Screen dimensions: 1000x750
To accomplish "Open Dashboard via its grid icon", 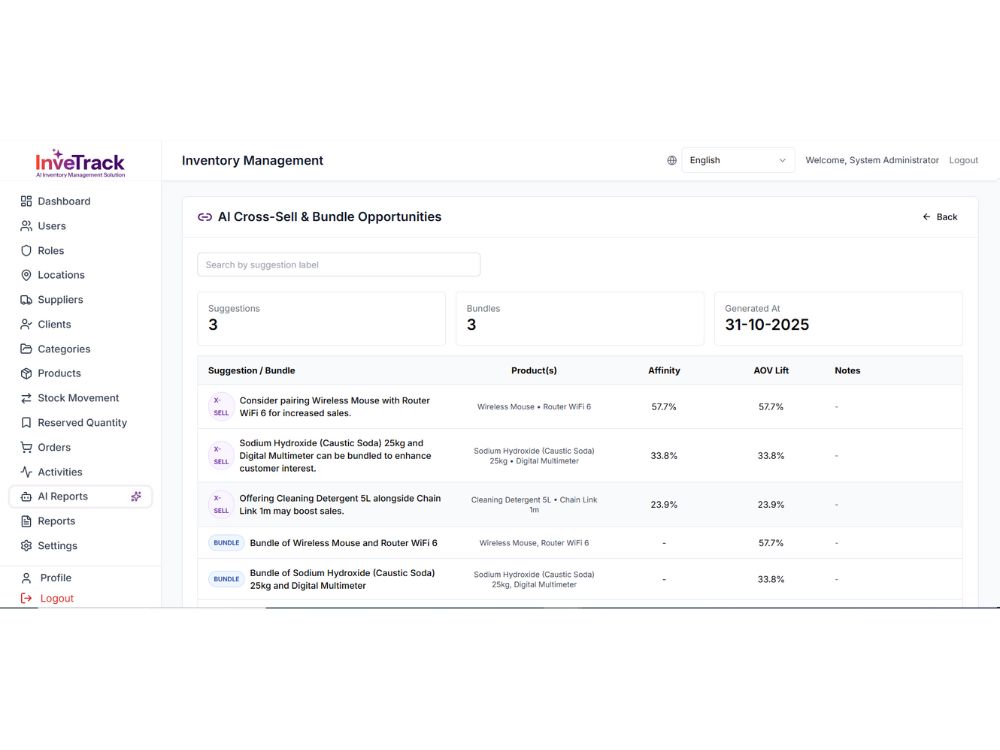I will pos(26,202).
